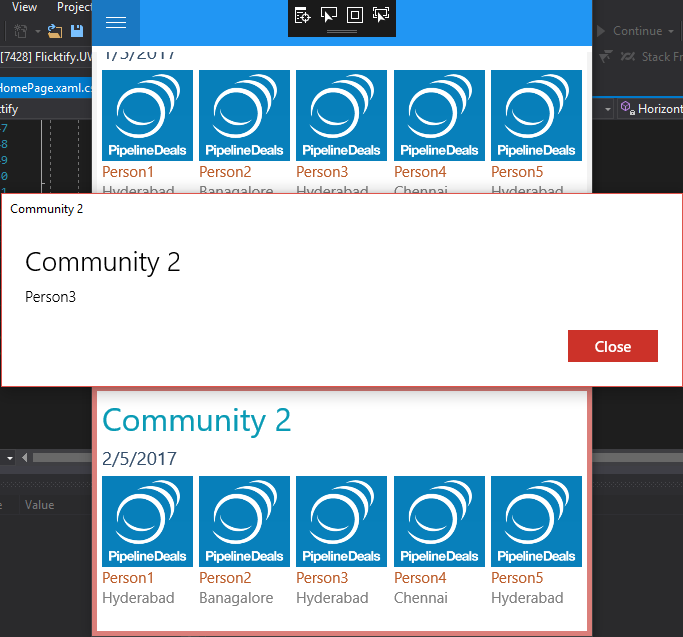Click the thread switch icon near Stack Frame
683x637 pixels.
click(627, 57)
